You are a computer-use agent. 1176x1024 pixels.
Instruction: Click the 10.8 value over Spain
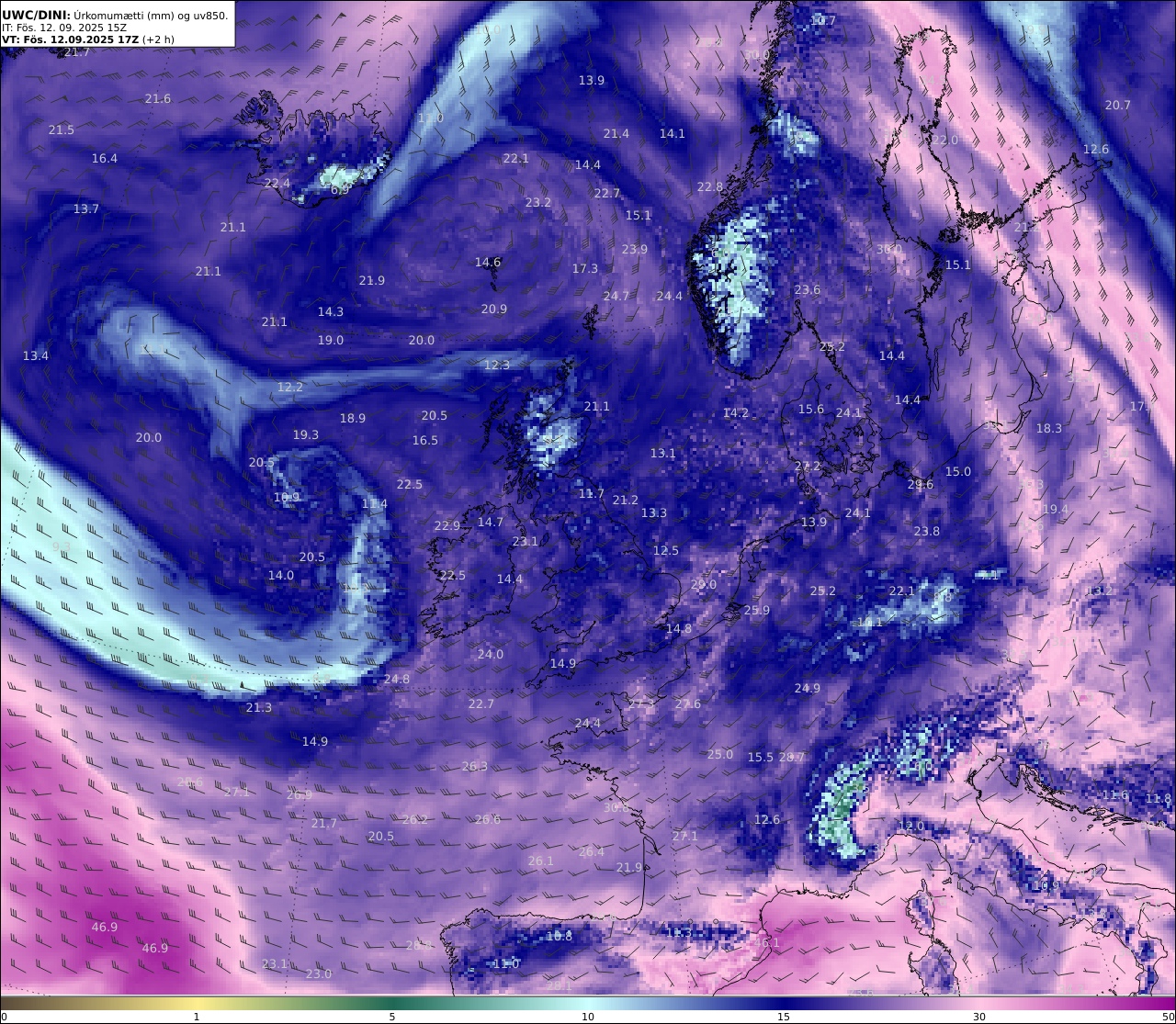tap(560, 937)
